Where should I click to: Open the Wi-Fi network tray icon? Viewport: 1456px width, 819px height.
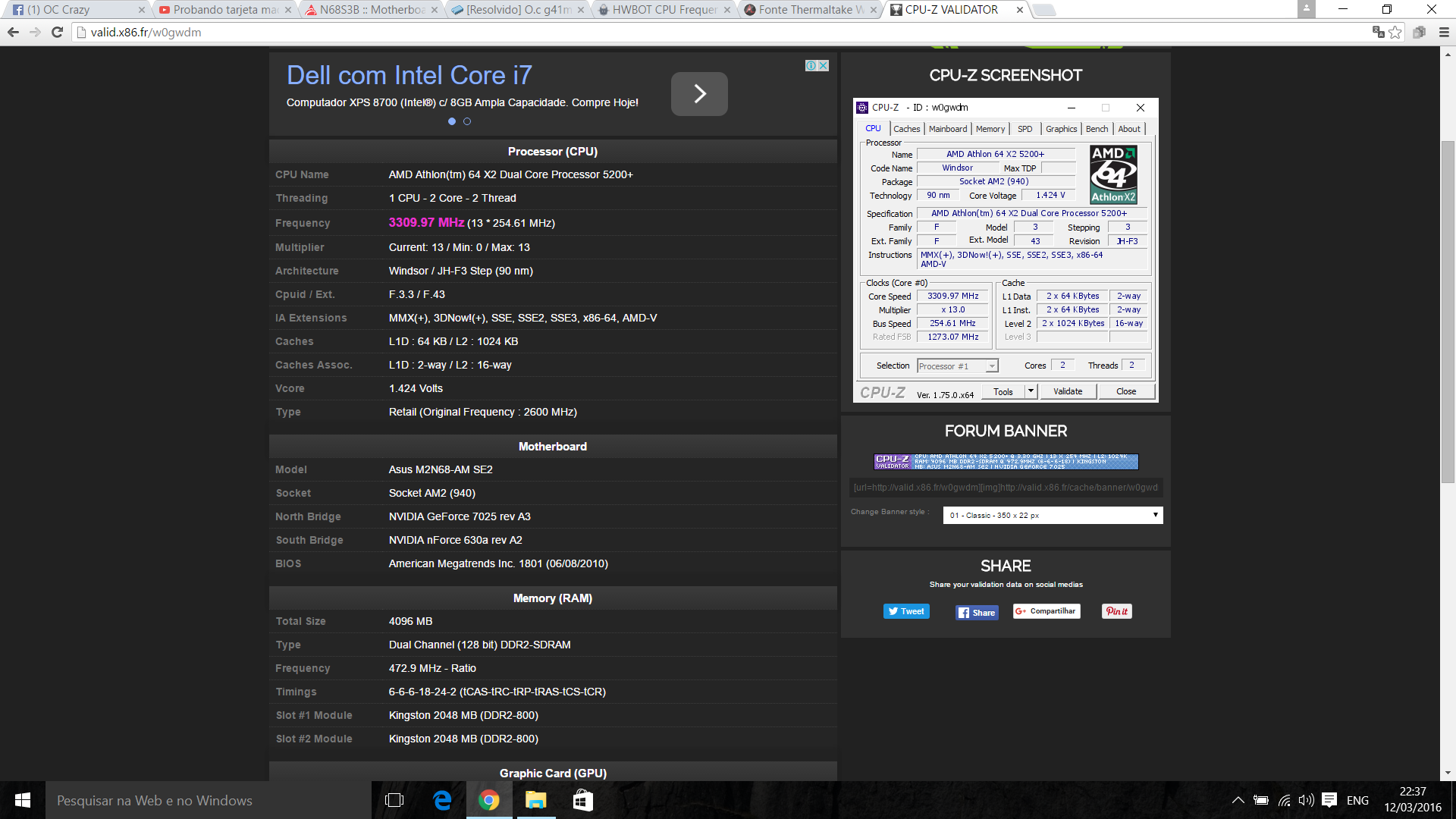click(1284, 800)
